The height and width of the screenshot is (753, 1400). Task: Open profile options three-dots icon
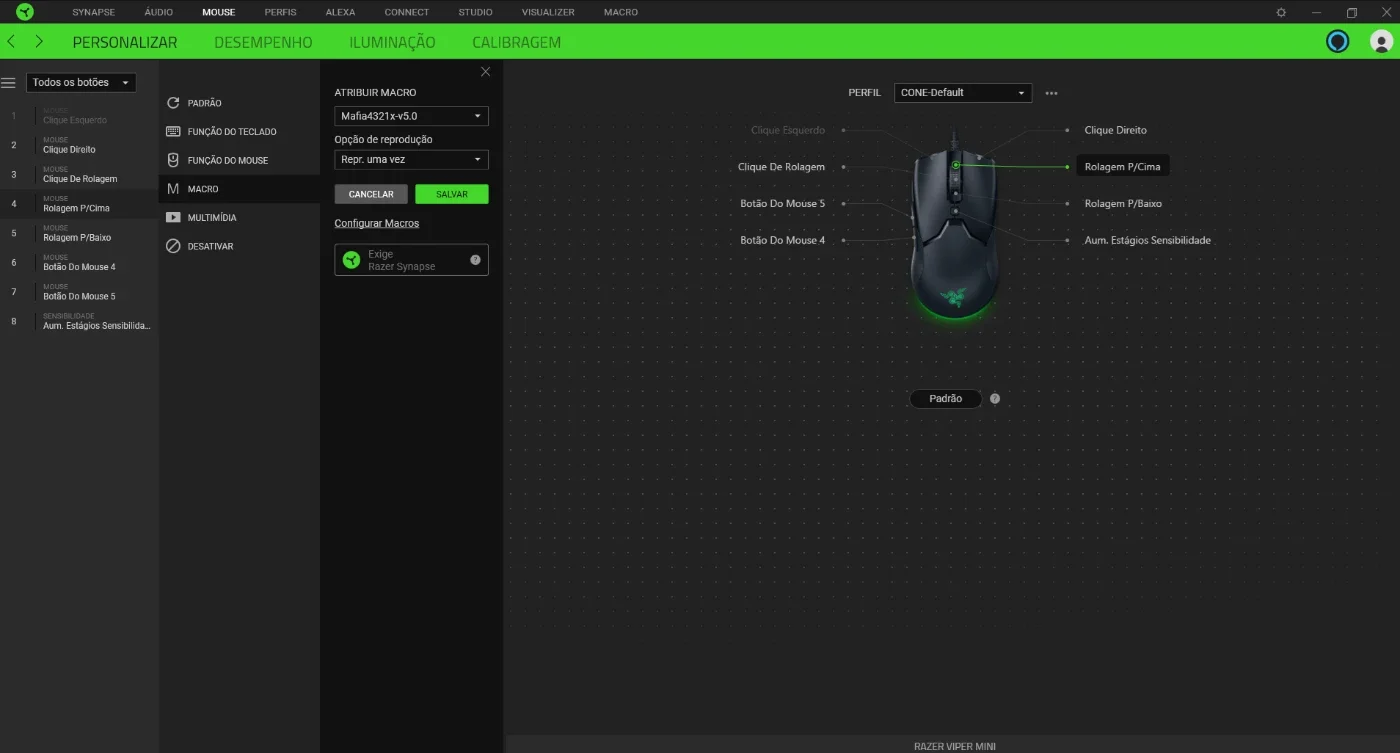(x=1051, y=93)
